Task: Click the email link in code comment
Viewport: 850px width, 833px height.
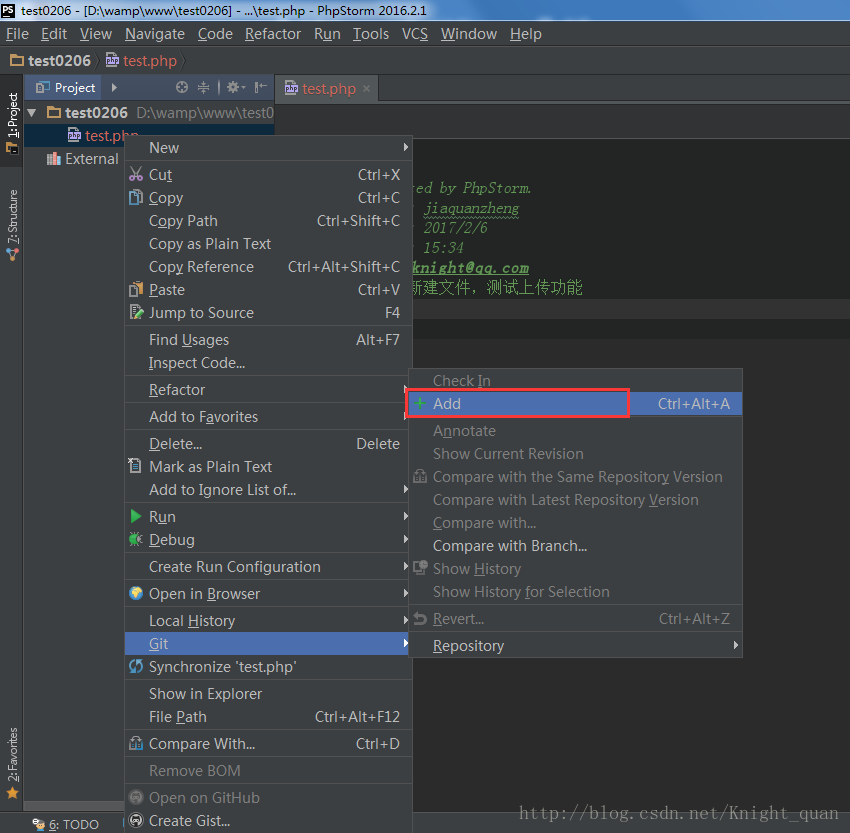Action: (x=471, y=268)
